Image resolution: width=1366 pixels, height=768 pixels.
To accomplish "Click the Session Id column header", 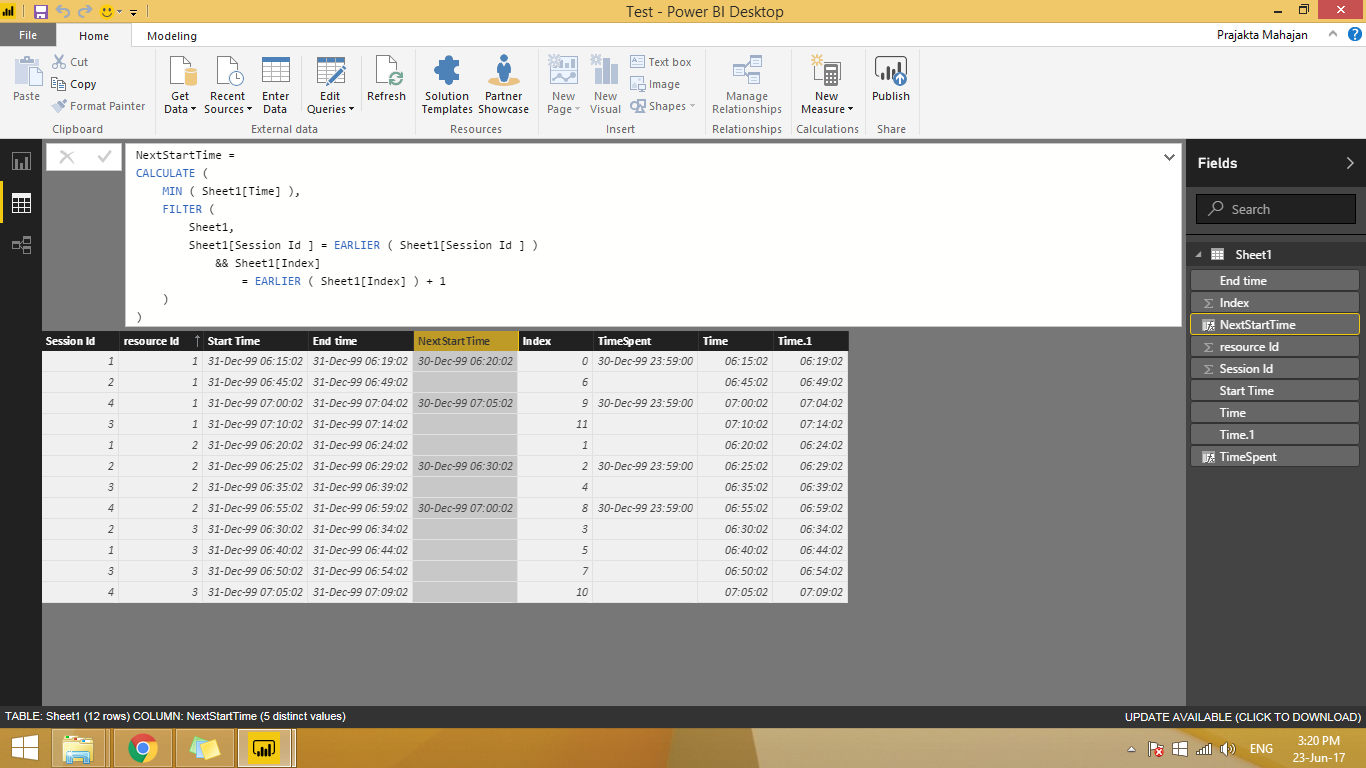I will pyautogui.click(x=80, y=341).
